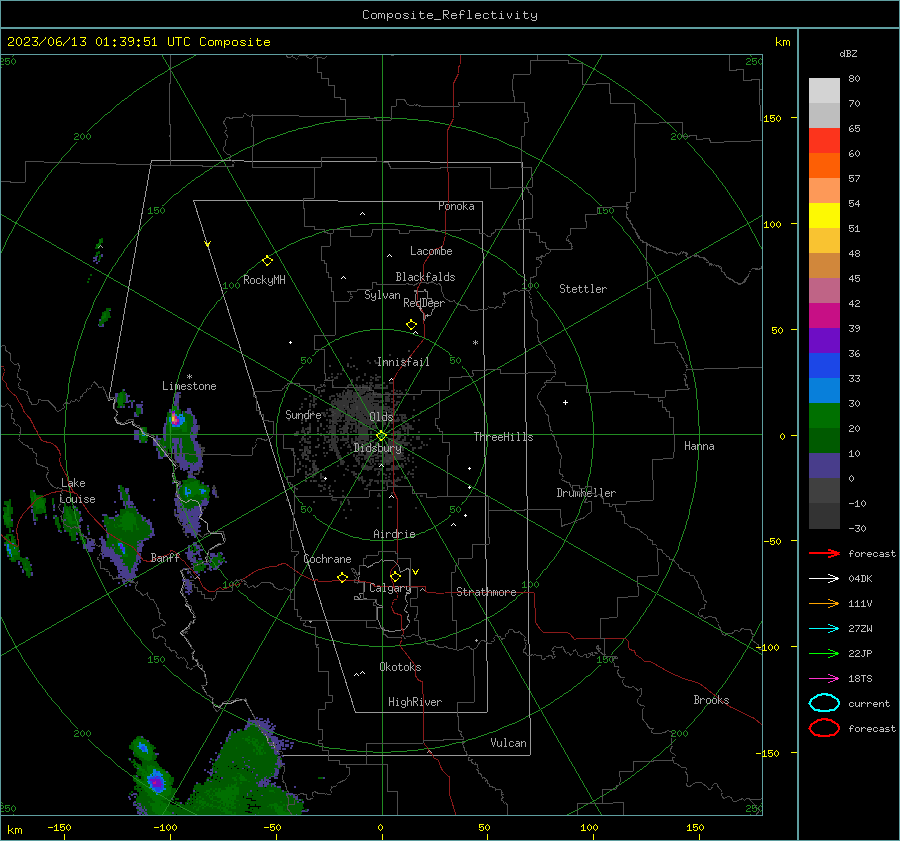Click the Composite_Reflectivity title

coord(450,15)
